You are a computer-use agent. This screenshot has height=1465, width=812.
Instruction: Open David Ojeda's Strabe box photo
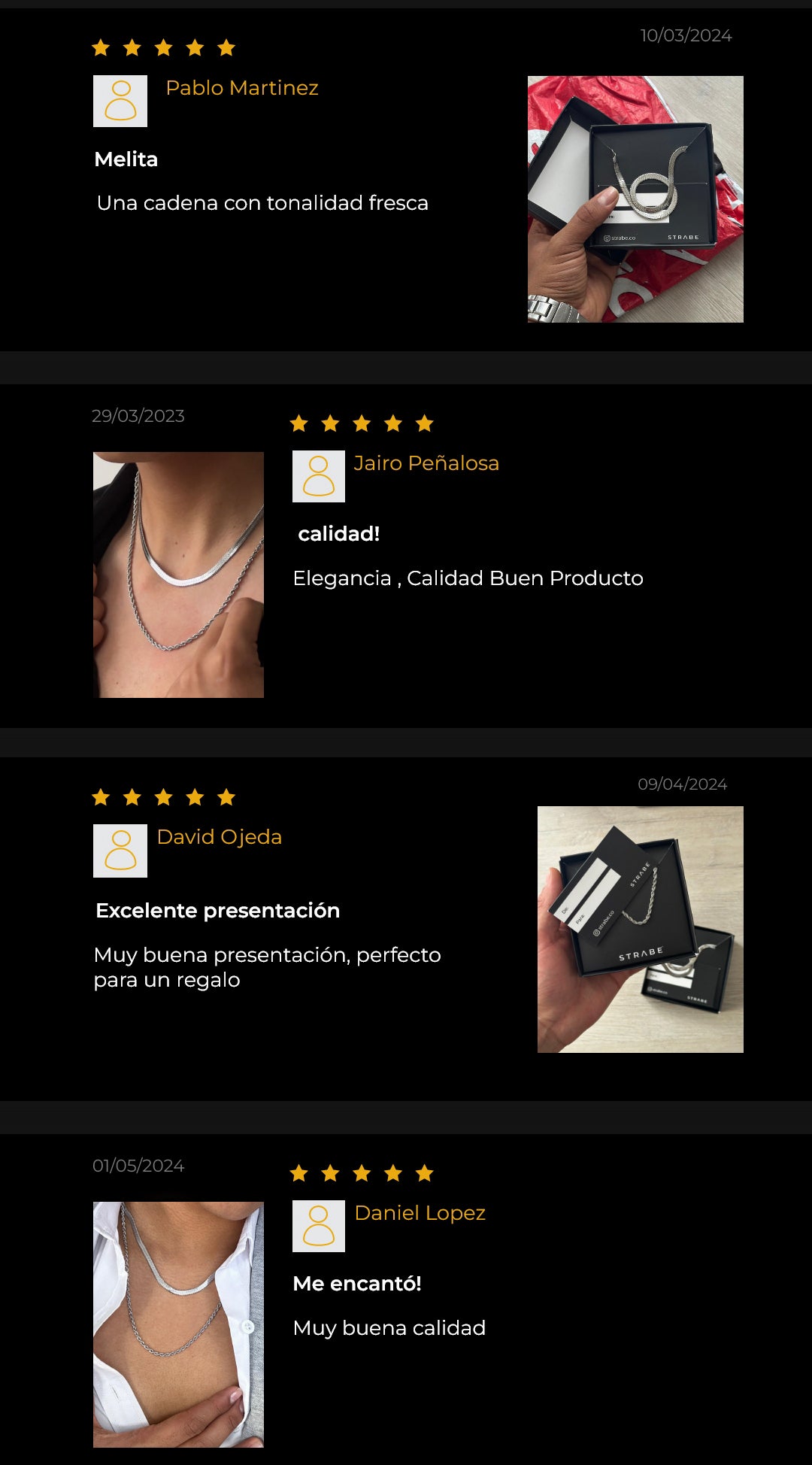point(641,930)
